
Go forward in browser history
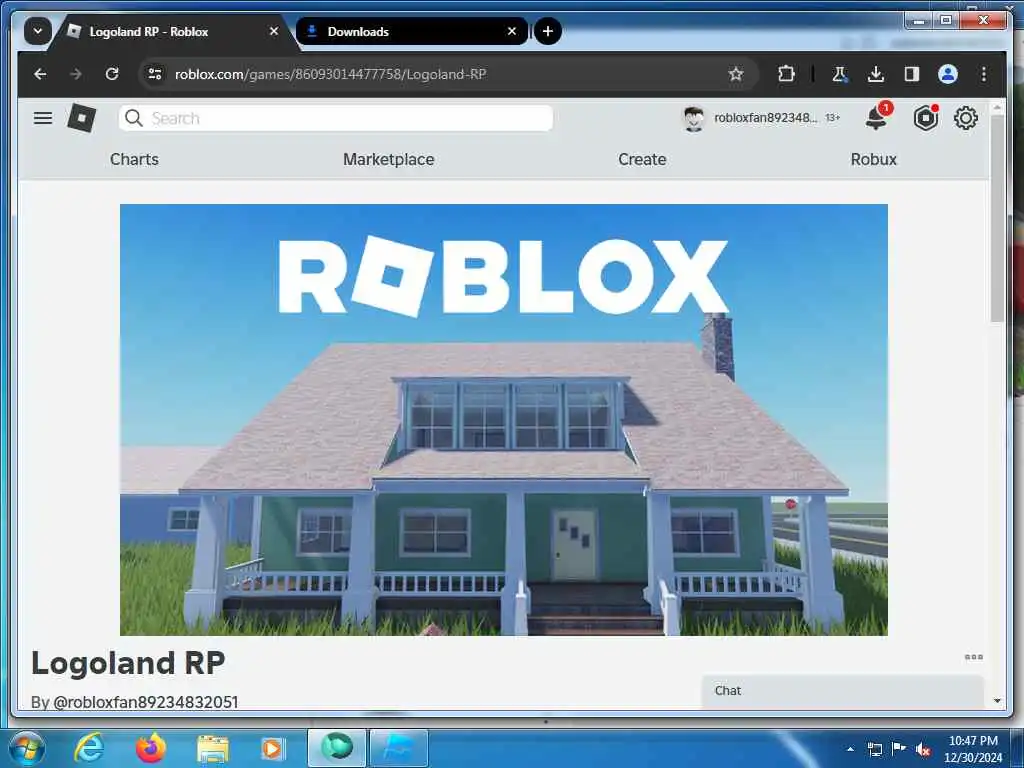click(x=76, y=74)
